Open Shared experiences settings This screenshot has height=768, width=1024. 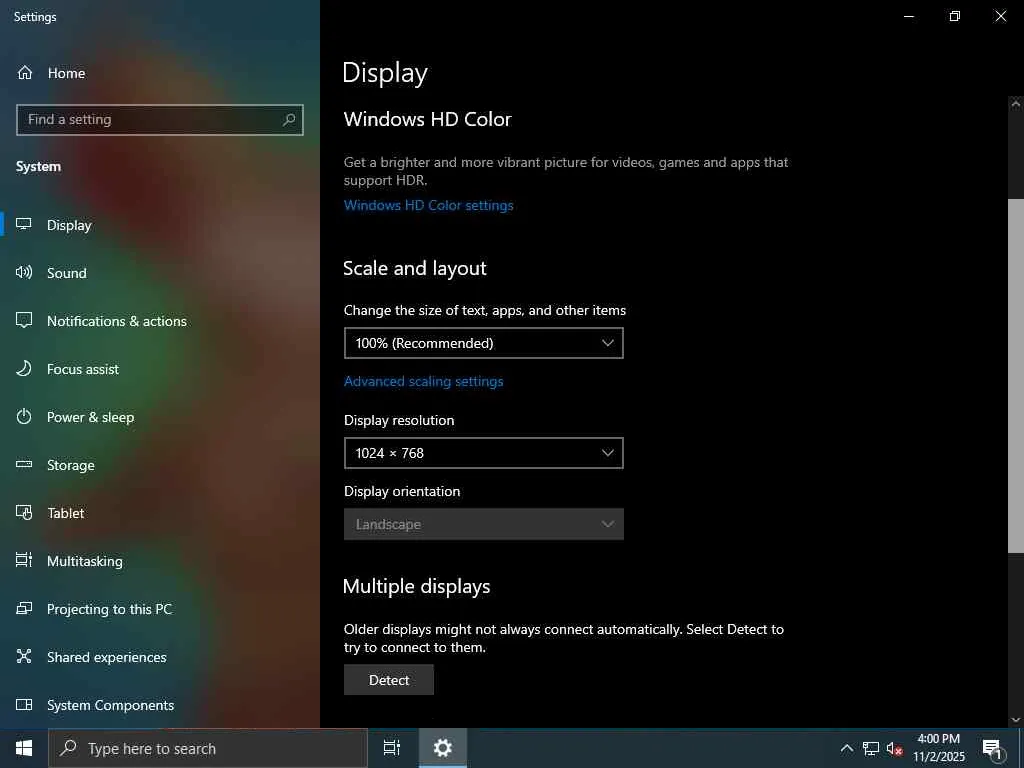pyautogui.click(x=160, y=657)
